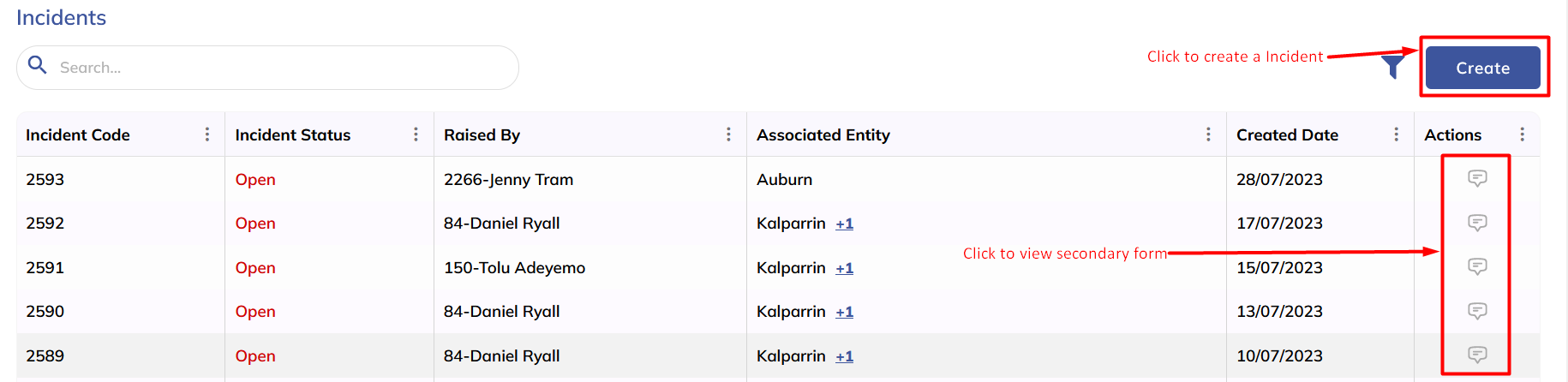Open secondary form for incident 2593
Screen dimensions: 1568x382
[1477, 178]
